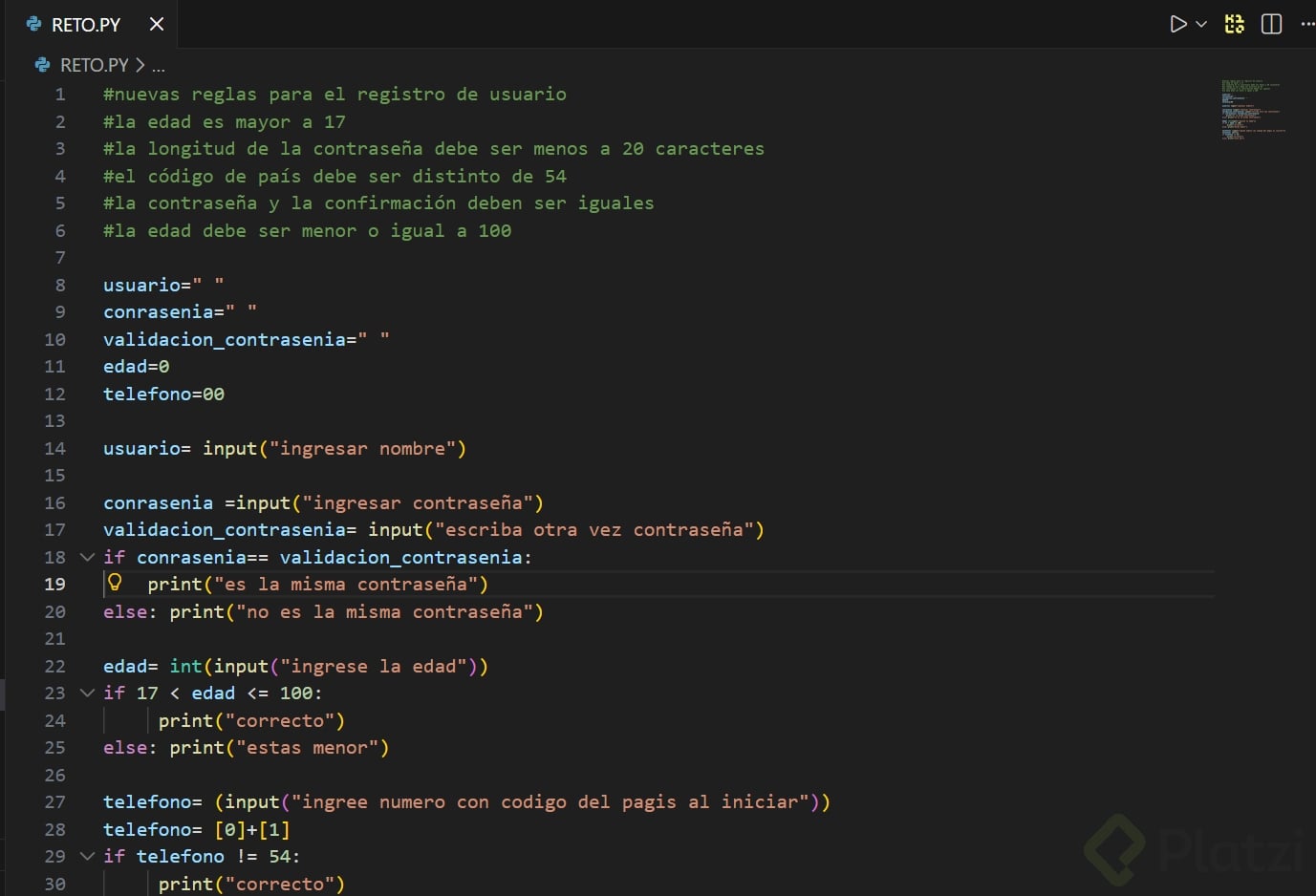Collapse the telefono if block at line 29

[x=87, y=856]
